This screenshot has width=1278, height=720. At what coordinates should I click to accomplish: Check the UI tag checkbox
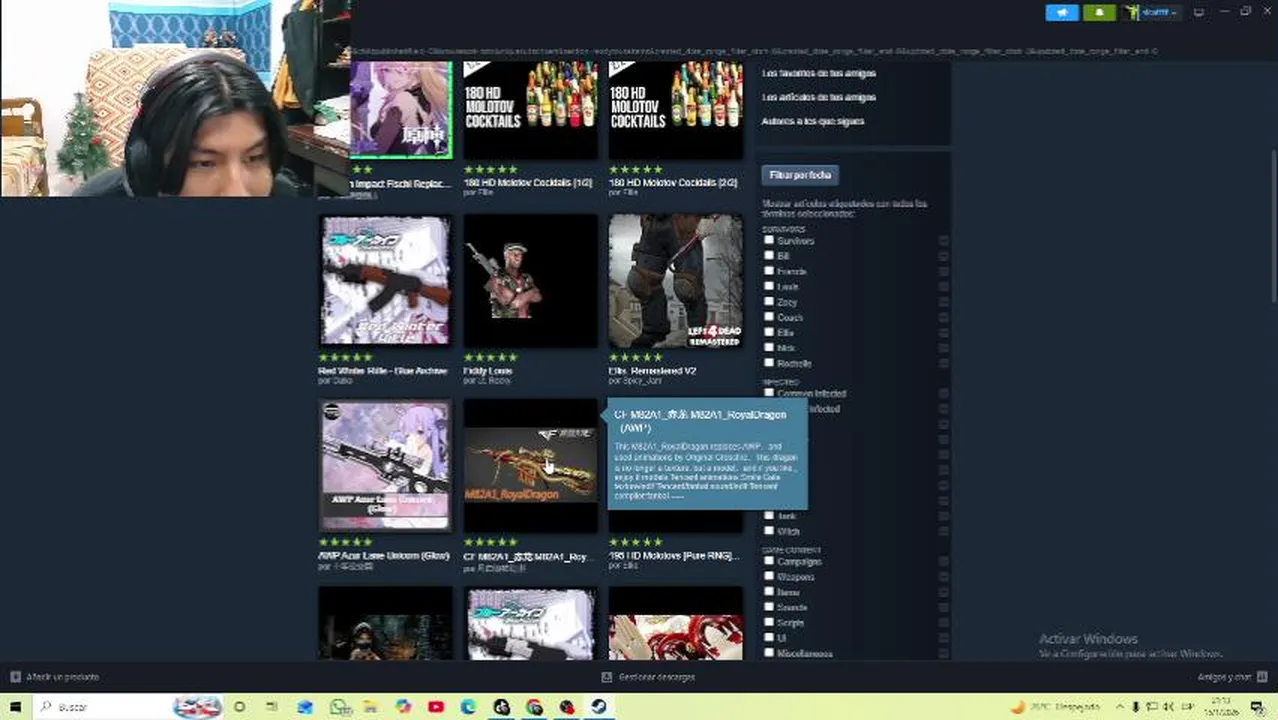pyautogui.click(x=769, y=637)
